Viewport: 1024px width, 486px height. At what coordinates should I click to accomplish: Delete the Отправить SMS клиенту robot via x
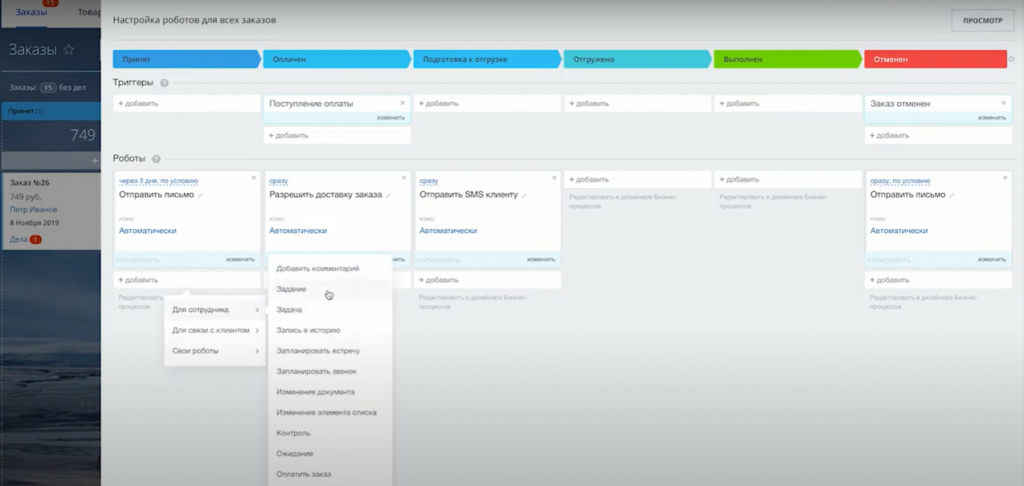[554, 178]
